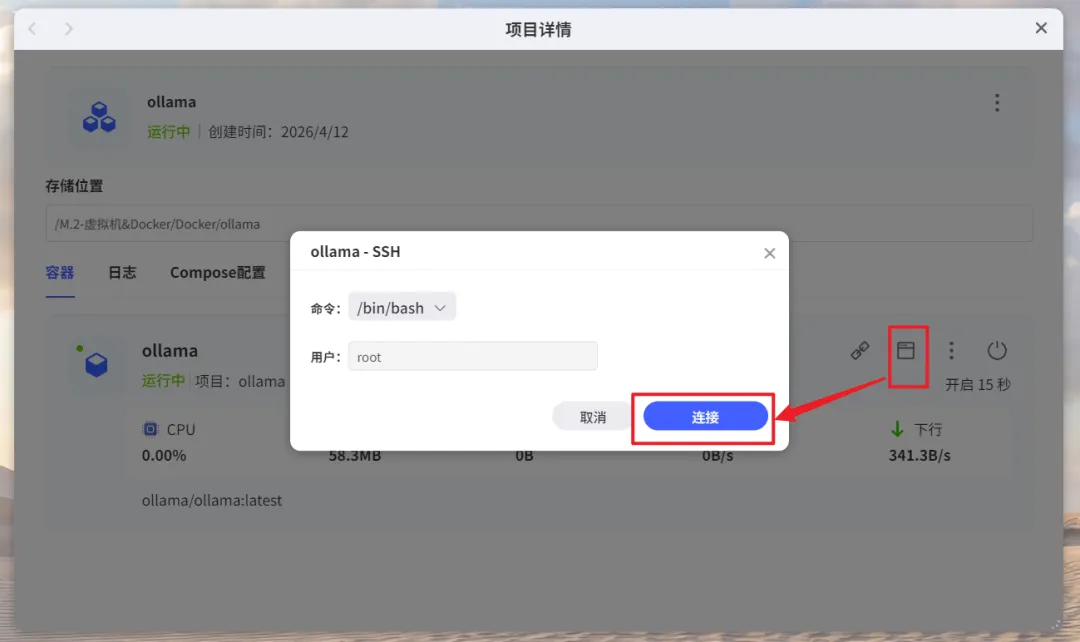Click the ollama container cube icon

pyautogui.click(x=96, y=364)
